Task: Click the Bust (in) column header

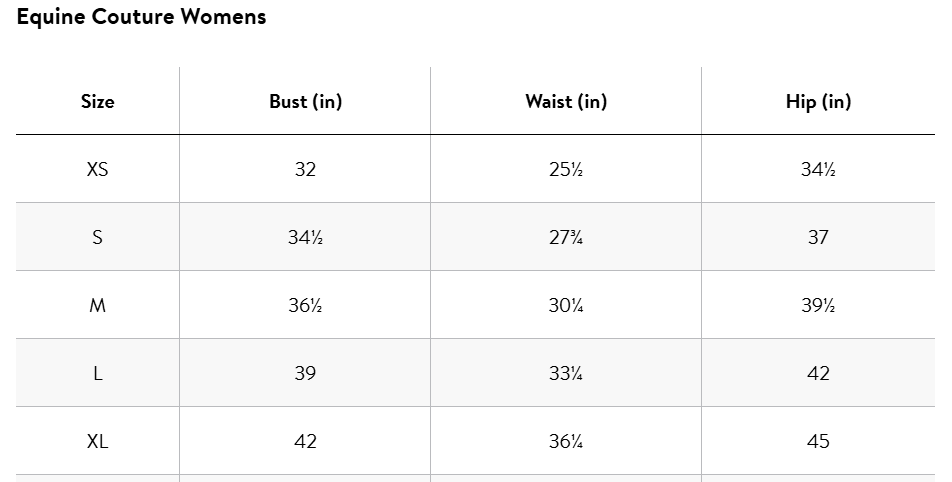Action: click(305, 101)
